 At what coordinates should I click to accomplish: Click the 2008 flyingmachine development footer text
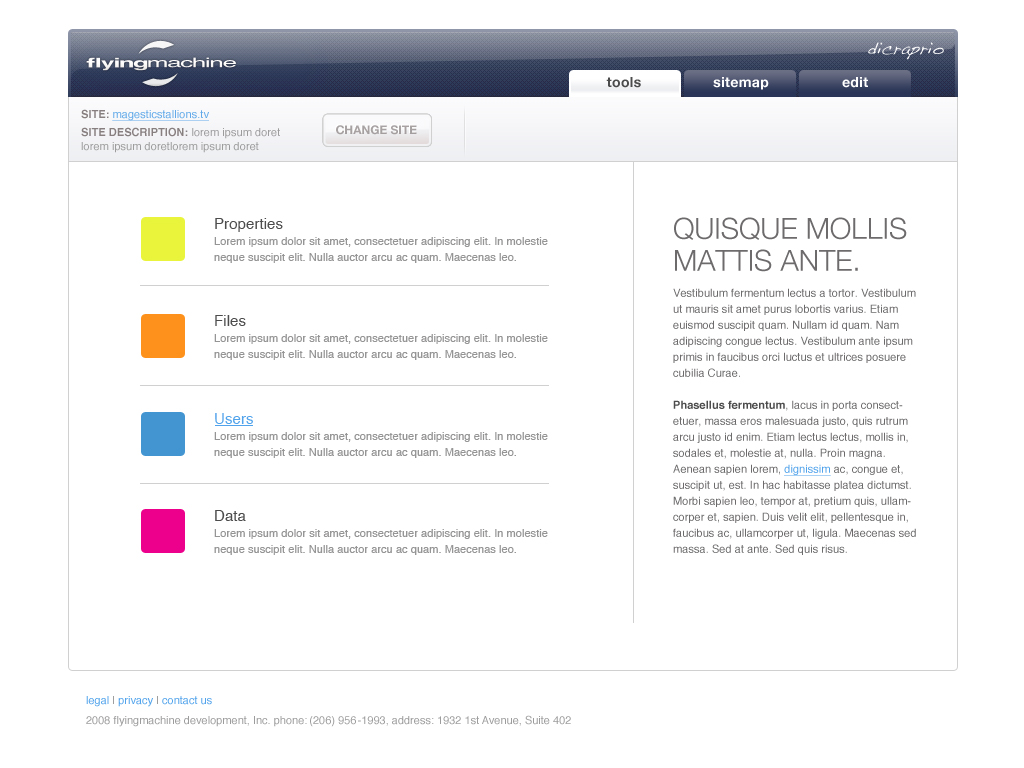(x=328, y=720)
